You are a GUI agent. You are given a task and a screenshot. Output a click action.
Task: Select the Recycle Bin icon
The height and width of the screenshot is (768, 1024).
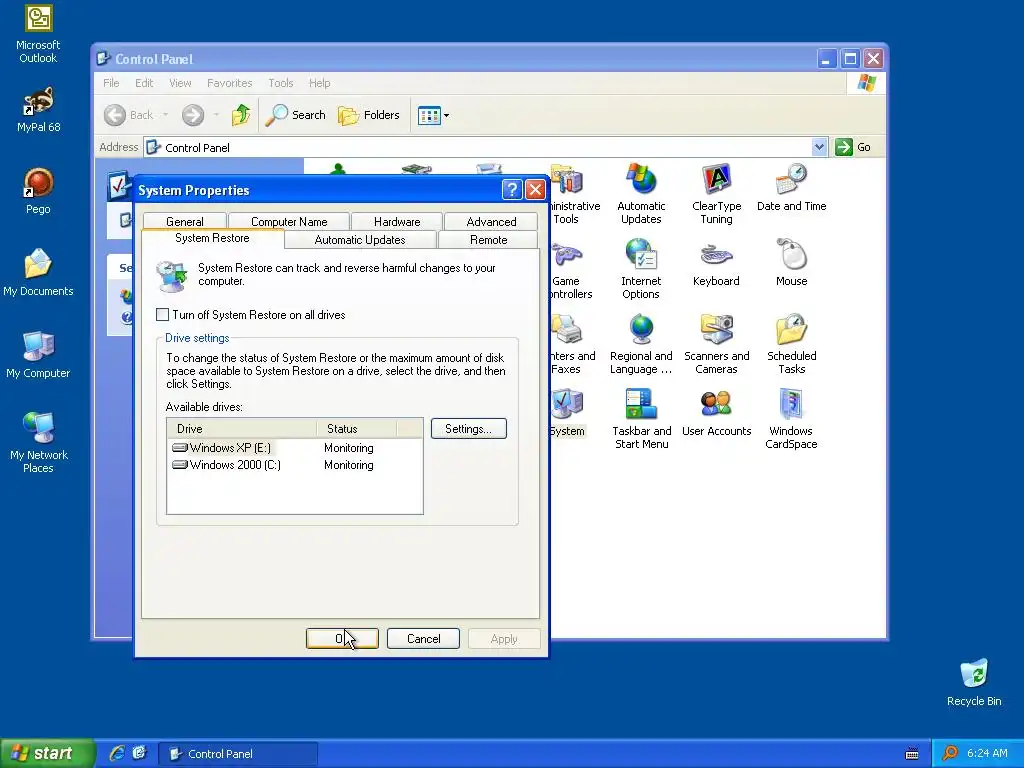click(x=974, y=683)
